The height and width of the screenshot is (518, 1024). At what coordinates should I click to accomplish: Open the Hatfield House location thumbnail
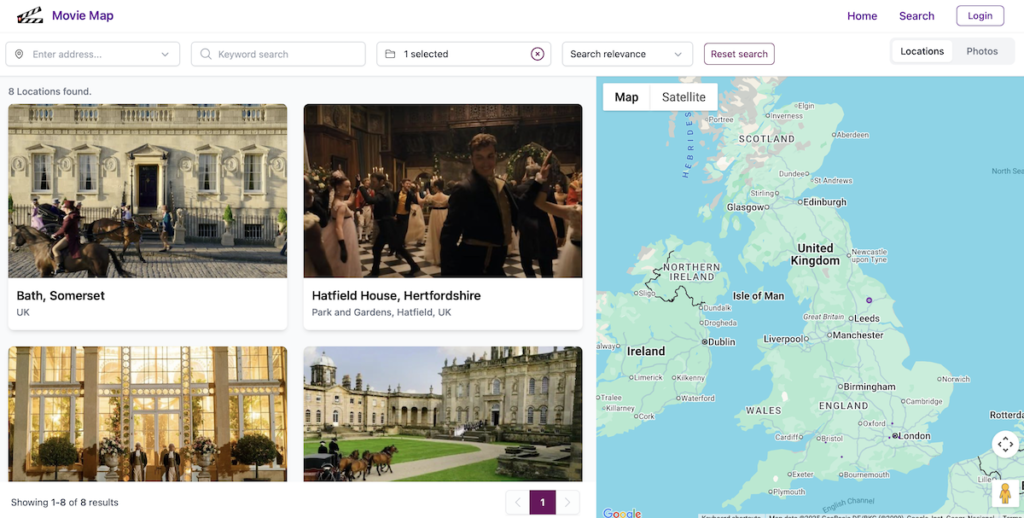point(442,191)
